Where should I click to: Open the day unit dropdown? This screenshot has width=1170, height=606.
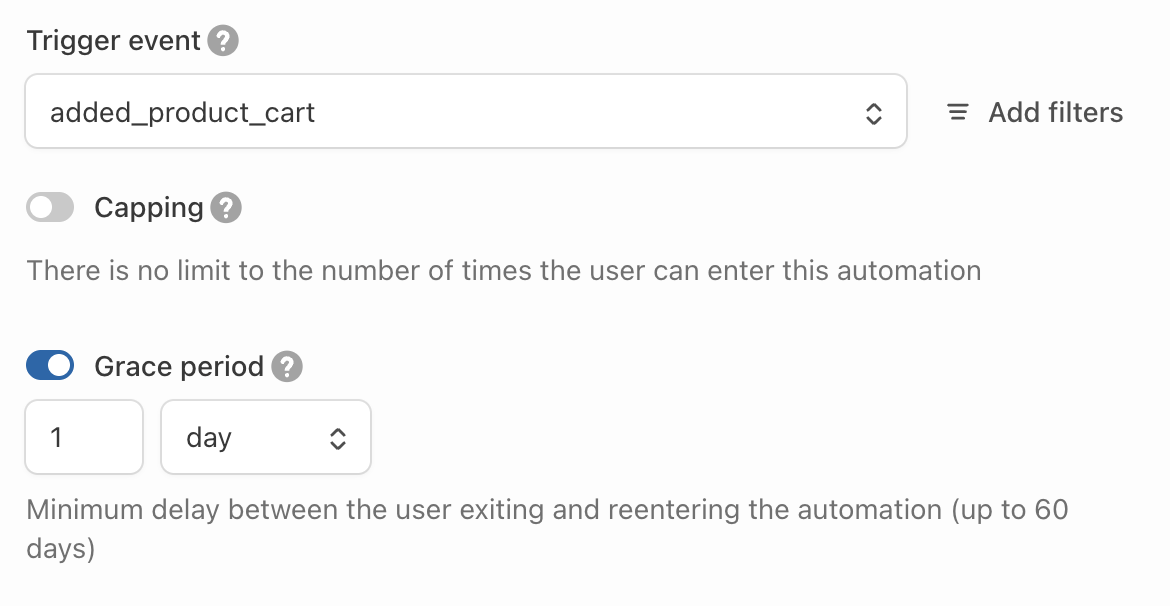point(265,438)
